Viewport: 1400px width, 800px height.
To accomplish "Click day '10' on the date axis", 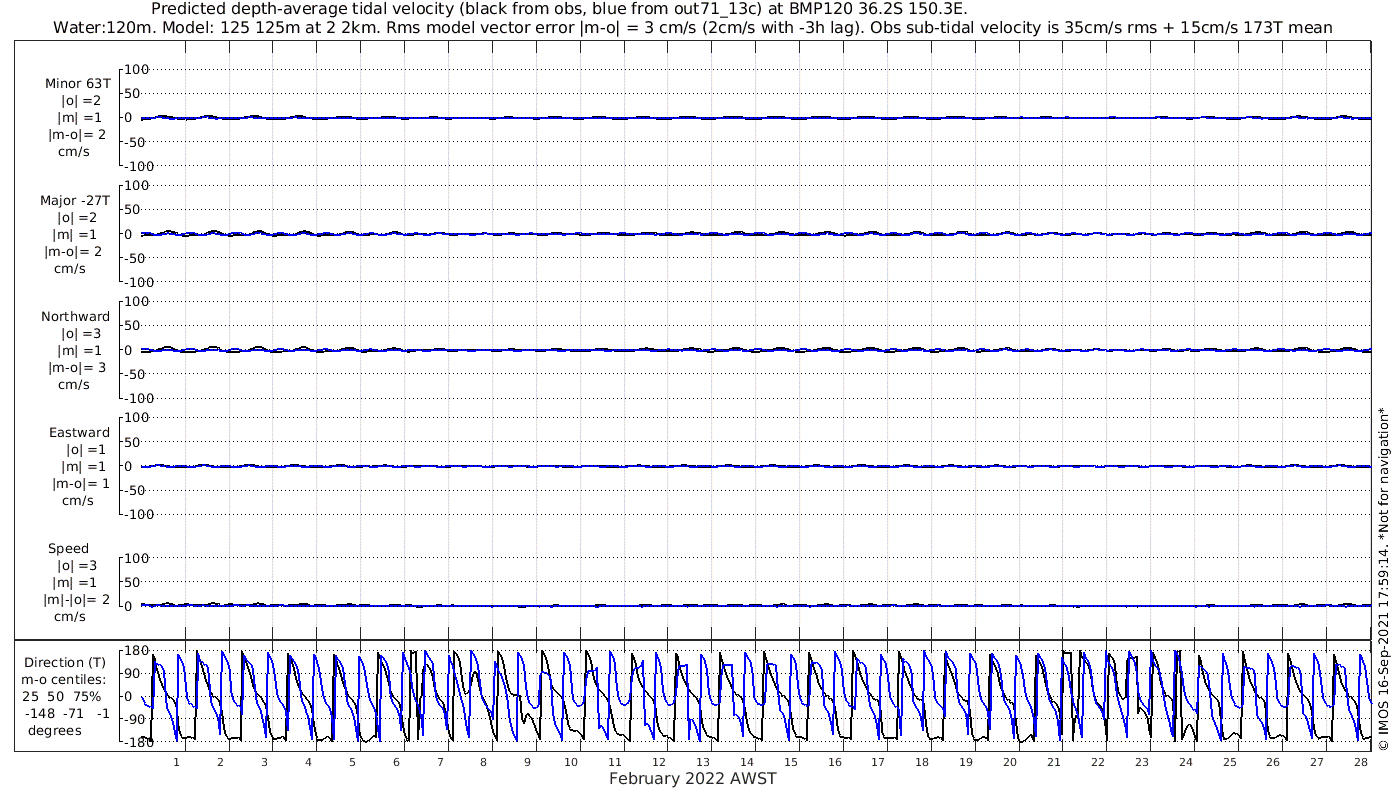I will 571,762.
